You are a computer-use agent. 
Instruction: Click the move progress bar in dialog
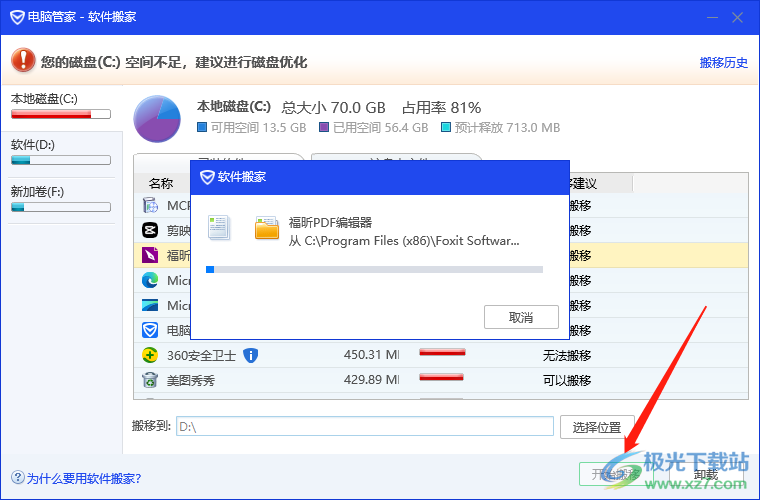pos(374,269)
